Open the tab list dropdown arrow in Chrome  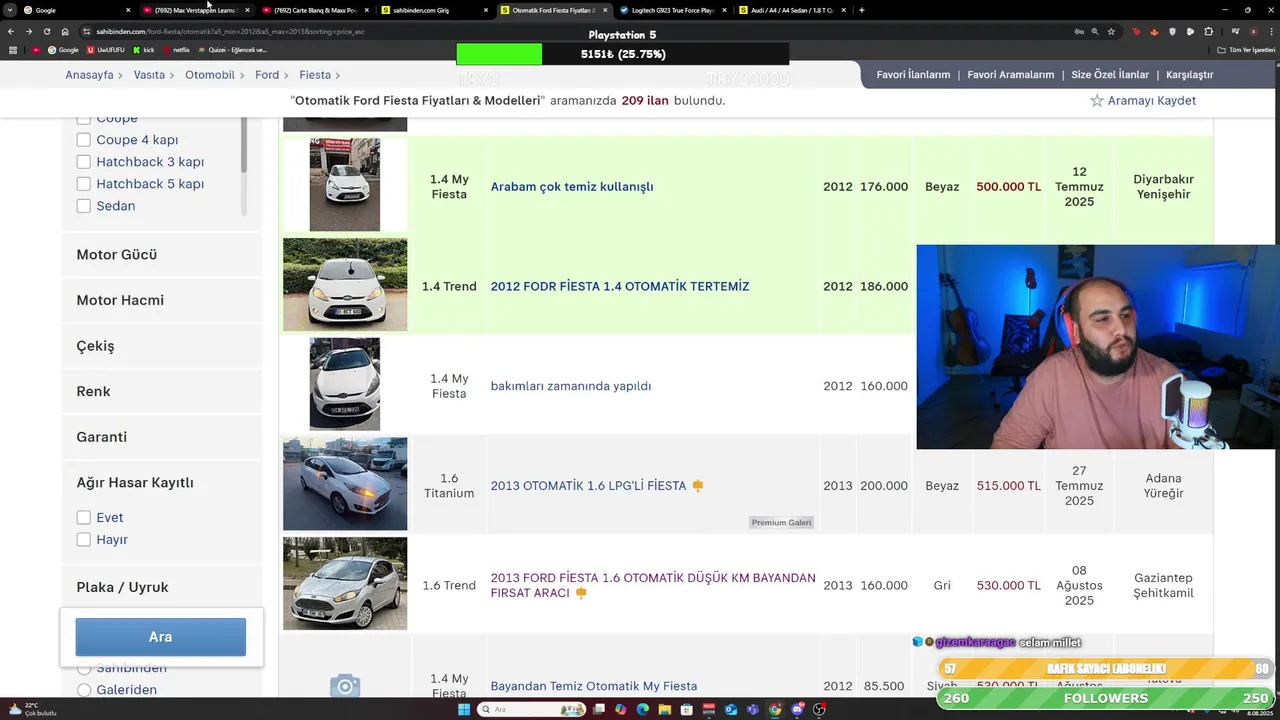pyautogui.click(x=10, y=10)
